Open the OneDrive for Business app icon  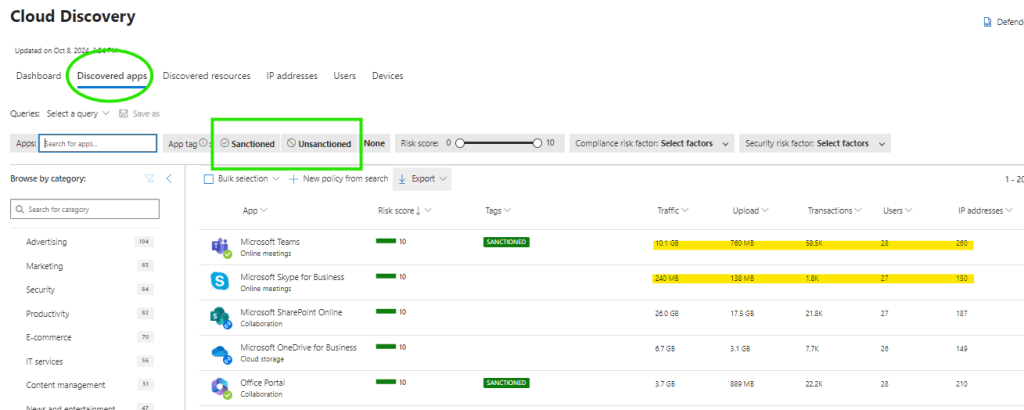[x=219, y=353]
